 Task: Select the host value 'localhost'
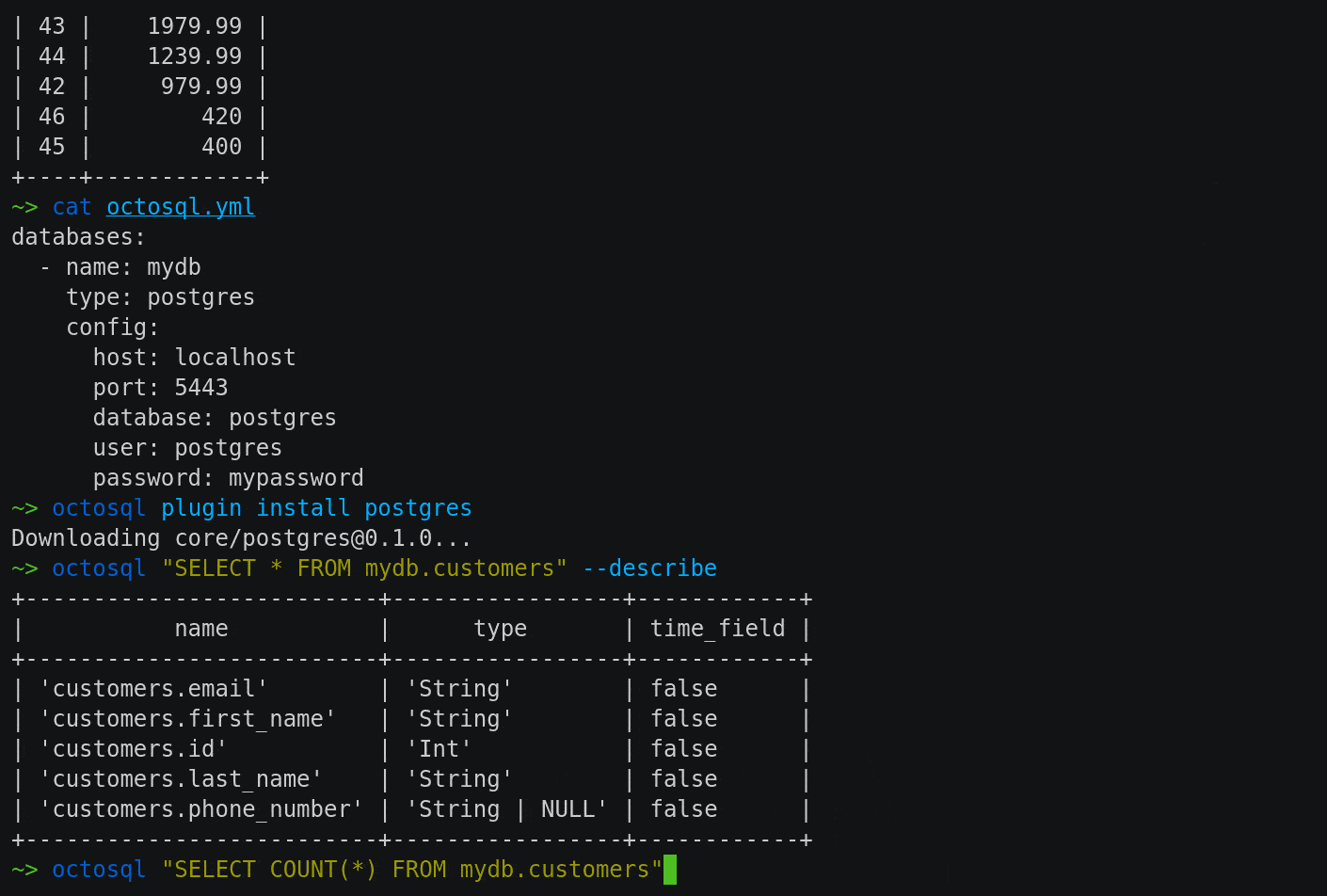click(x=235, y=357)
